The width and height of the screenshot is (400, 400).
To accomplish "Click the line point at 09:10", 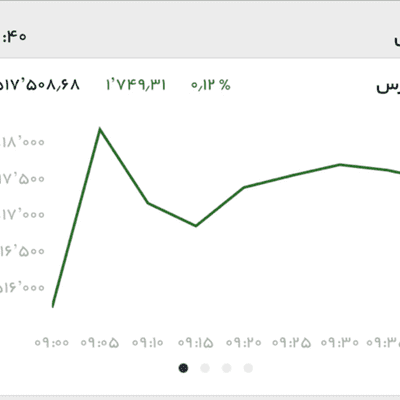I will [148, 203].
